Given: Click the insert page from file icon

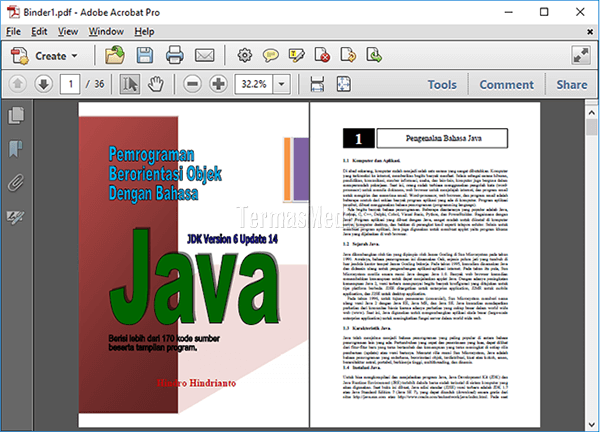Looking at the screenshot, I should click(x=374, y=55).
